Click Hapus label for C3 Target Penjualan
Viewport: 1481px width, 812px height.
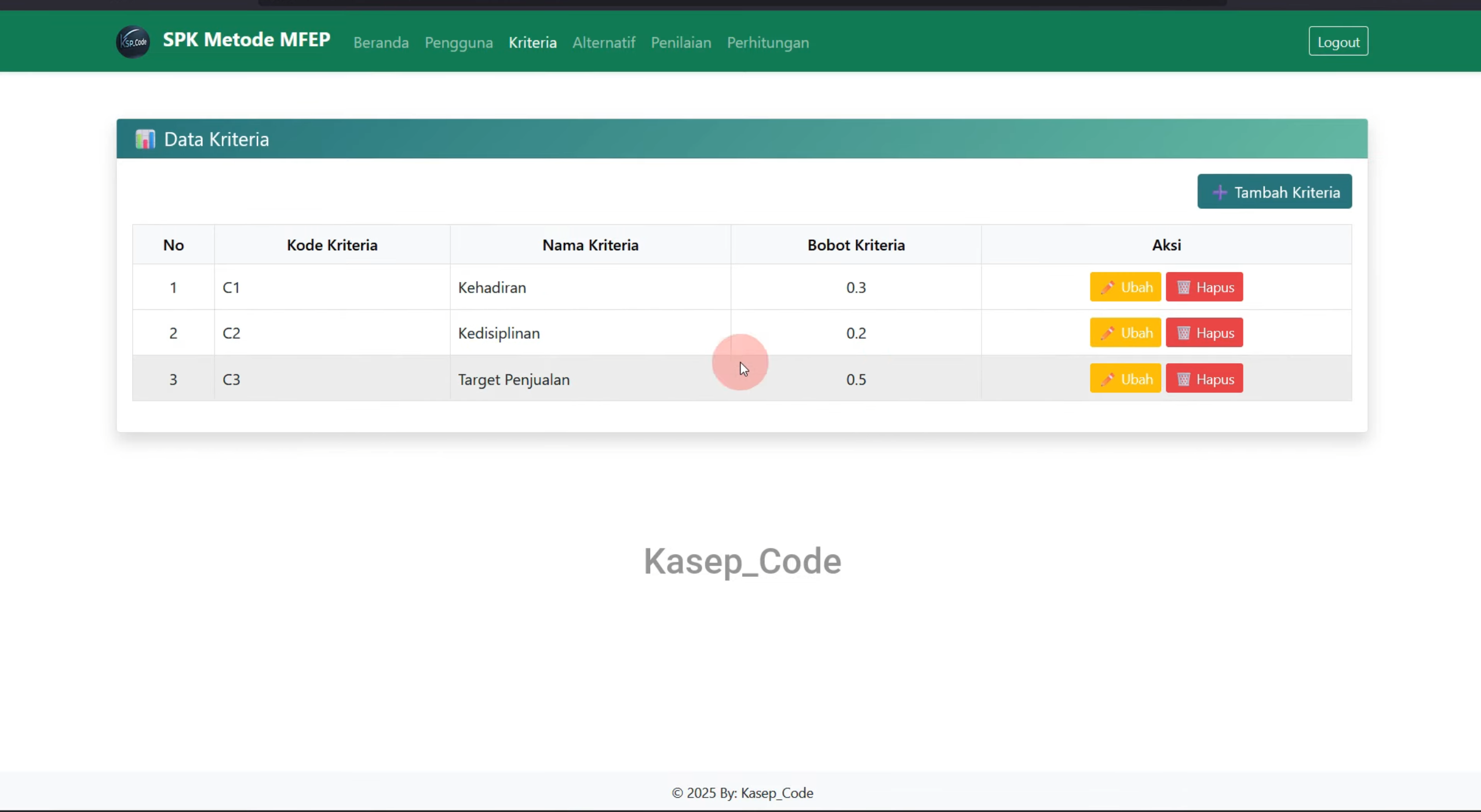(x=1215, y=379)
